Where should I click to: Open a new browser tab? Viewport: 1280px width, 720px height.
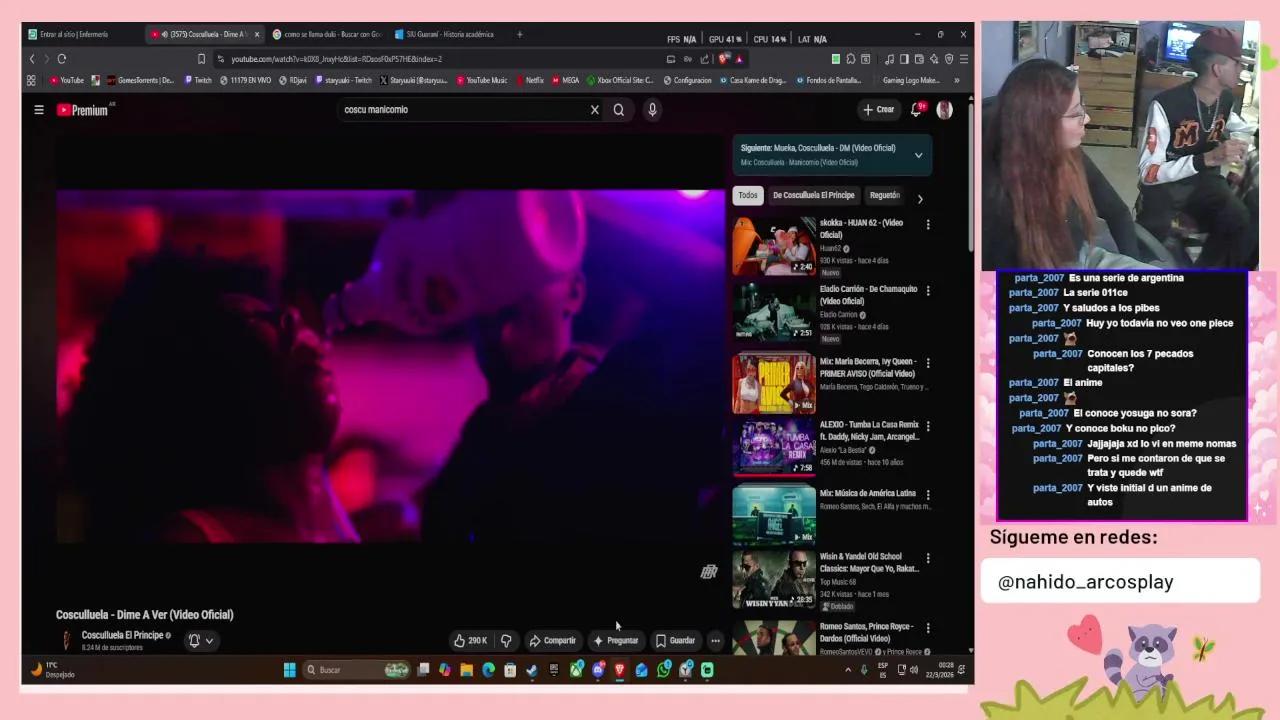tap(519, 34)
